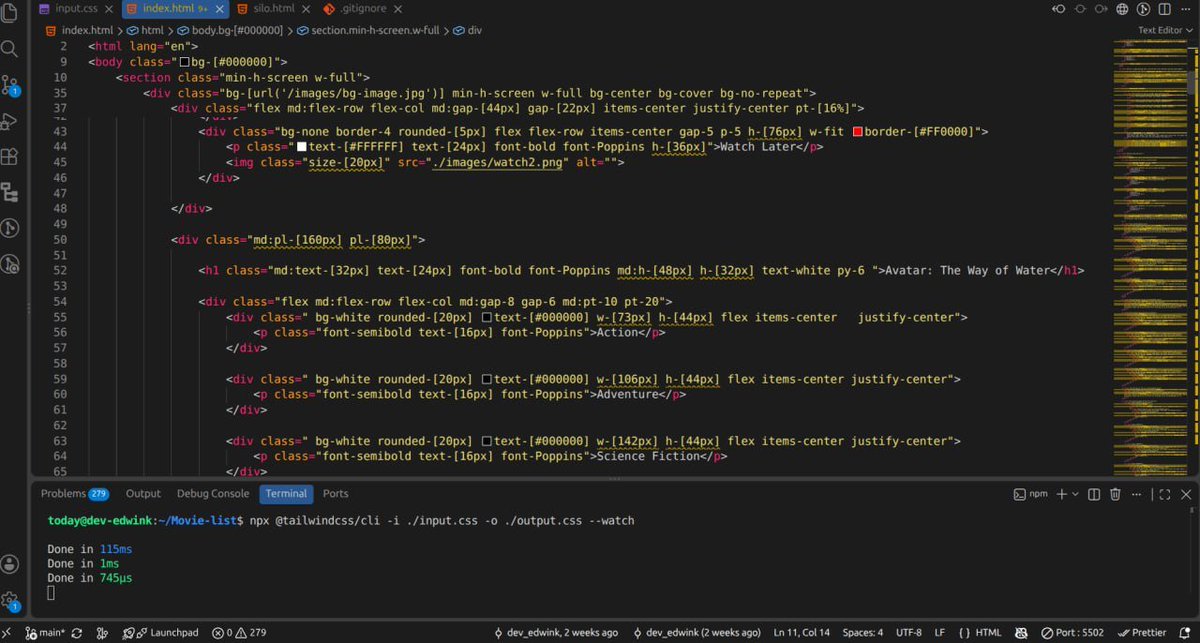Open the Source Control view

[10, 84]
